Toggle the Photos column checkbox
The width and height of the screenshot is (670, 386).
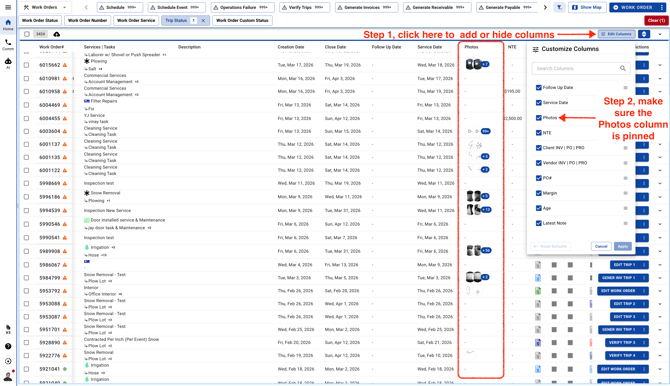click(x=538, y=118)
